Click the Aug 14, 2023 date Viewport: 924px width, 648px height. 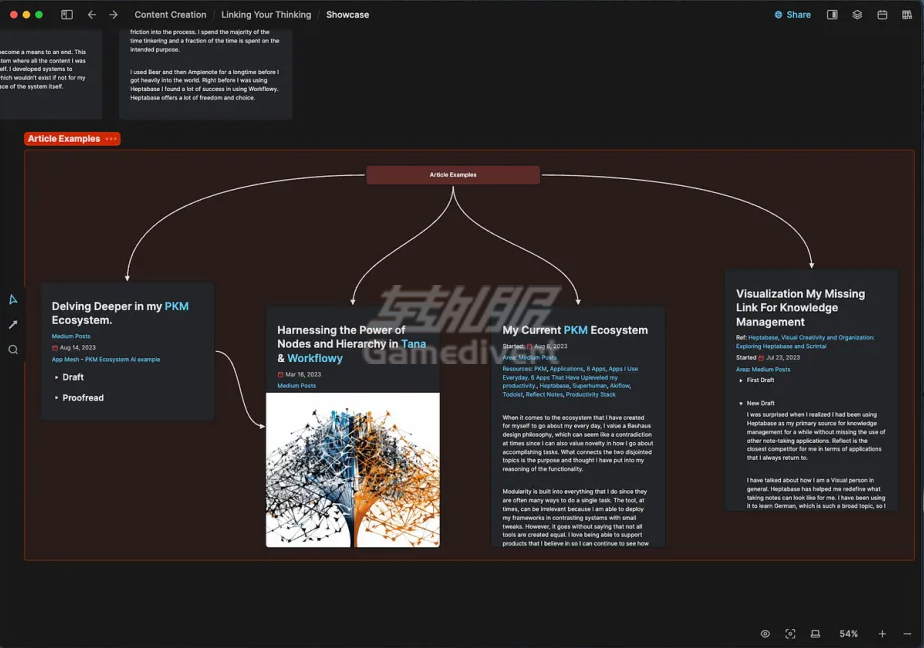pyautogui.click(x=78, y=348)
